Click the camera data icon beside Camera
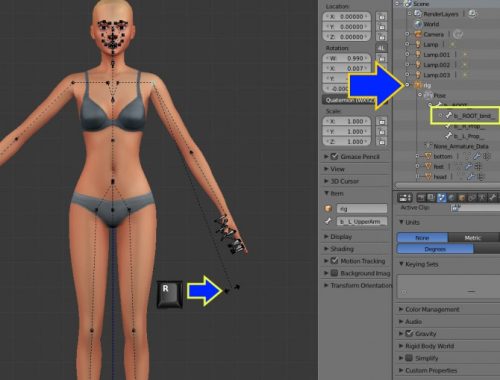This screenshot has height=380, width=500. tap(458, 34)
